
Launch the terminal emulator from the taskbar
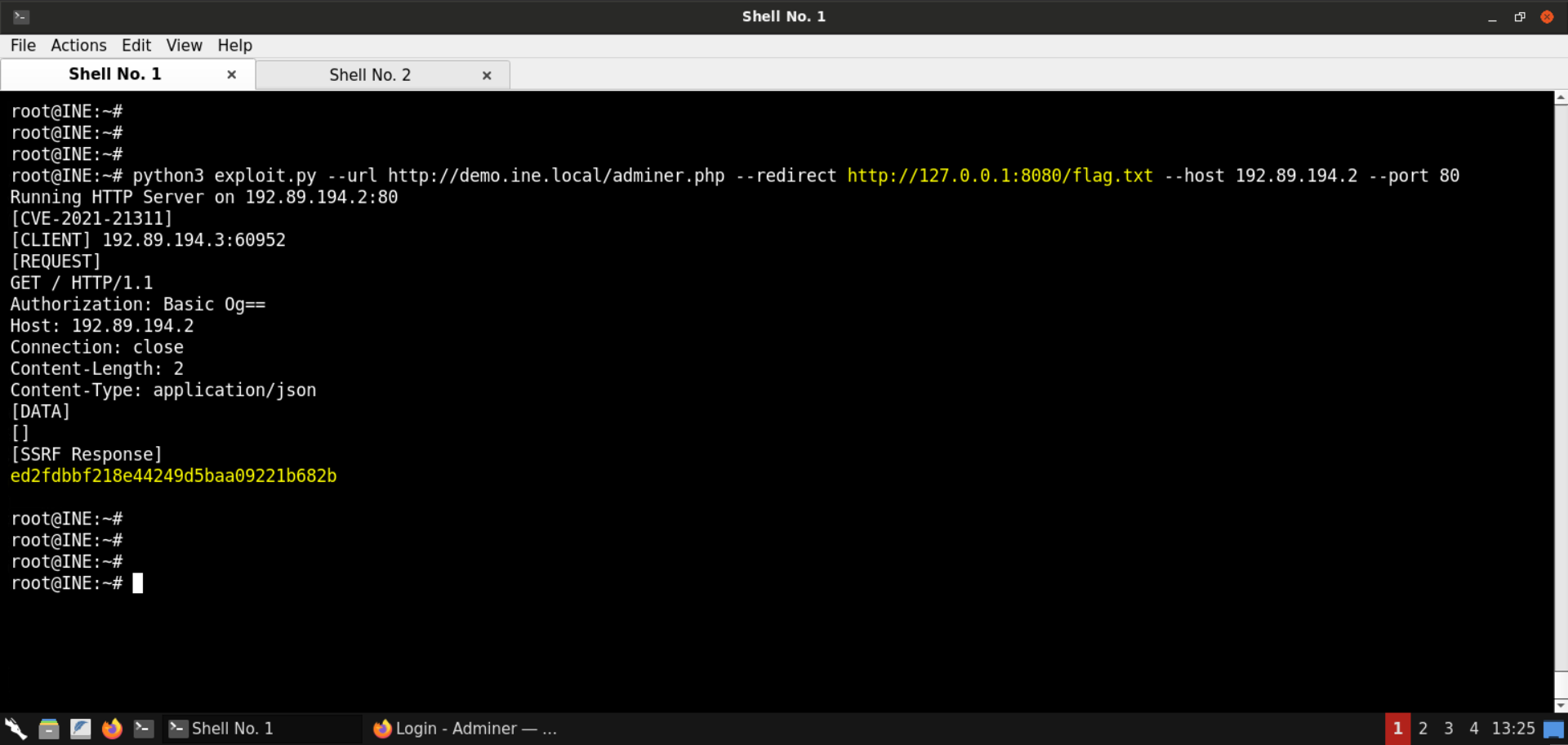tap(143, 728)
